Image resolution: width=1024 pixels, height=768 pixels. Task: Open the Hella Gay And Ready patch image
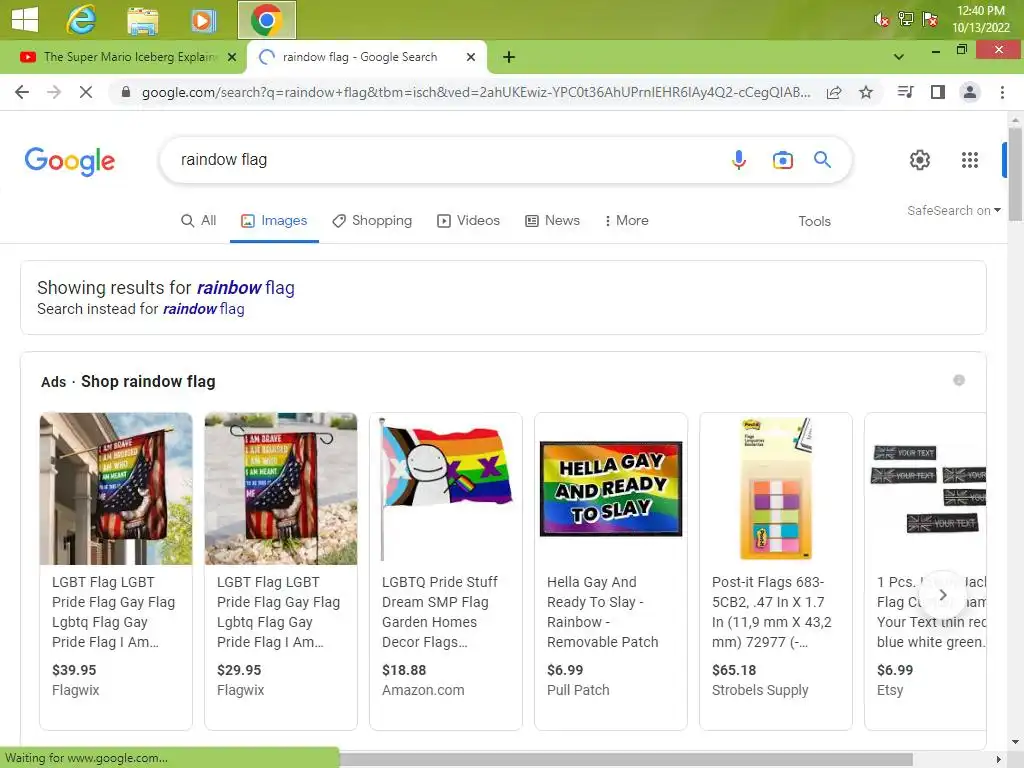click(x=611, y=488)
